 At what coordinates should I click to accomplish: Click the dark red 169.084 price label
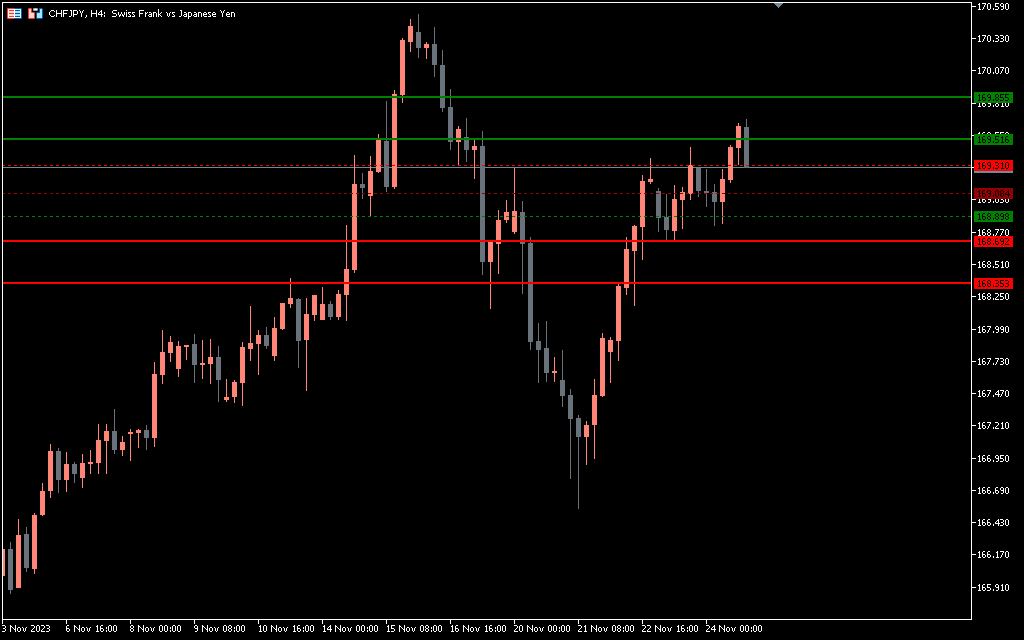(x=994, y=193)
